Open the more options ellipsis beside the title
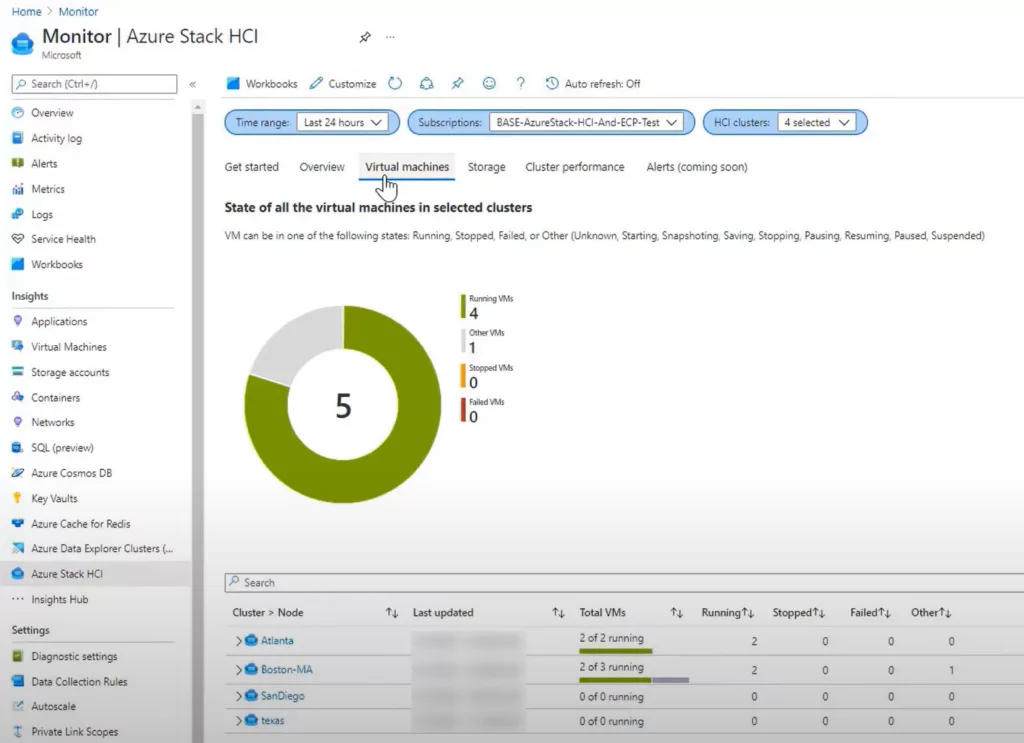 tap(390, 37)
